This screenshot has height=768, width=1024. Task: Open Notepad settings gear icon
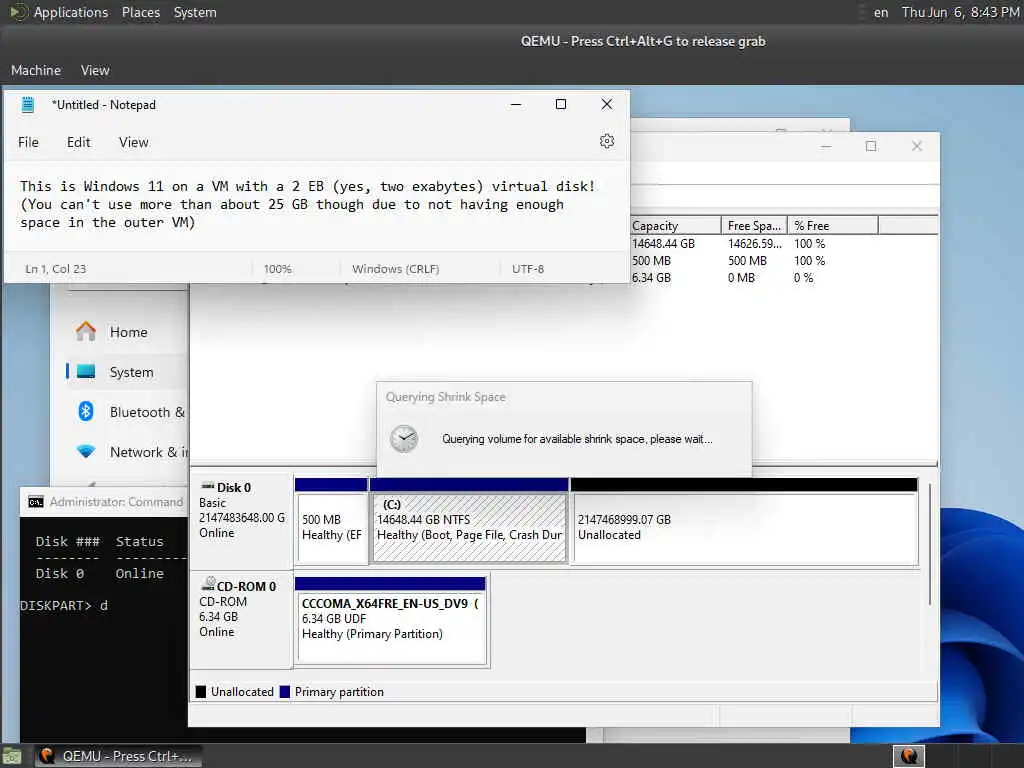coord(607,141)
